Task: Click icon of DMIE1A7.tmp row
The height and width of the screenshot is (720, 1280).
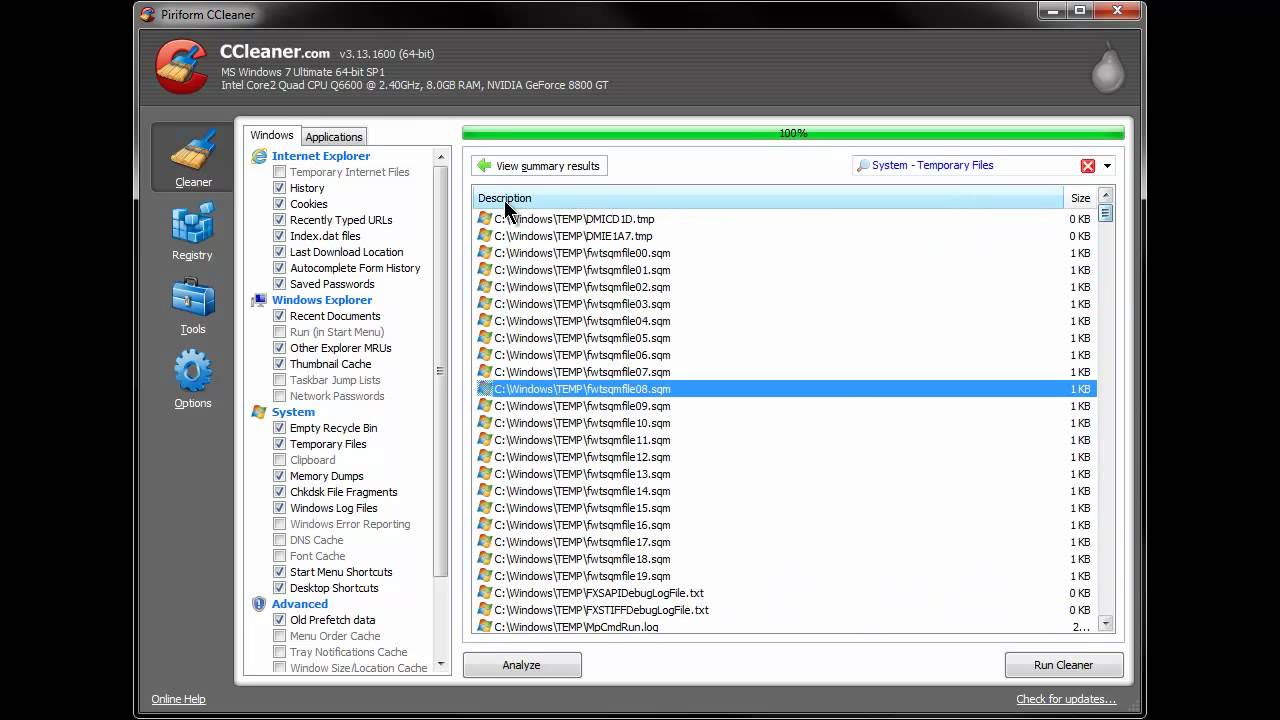Action: [x=485, y=236]
